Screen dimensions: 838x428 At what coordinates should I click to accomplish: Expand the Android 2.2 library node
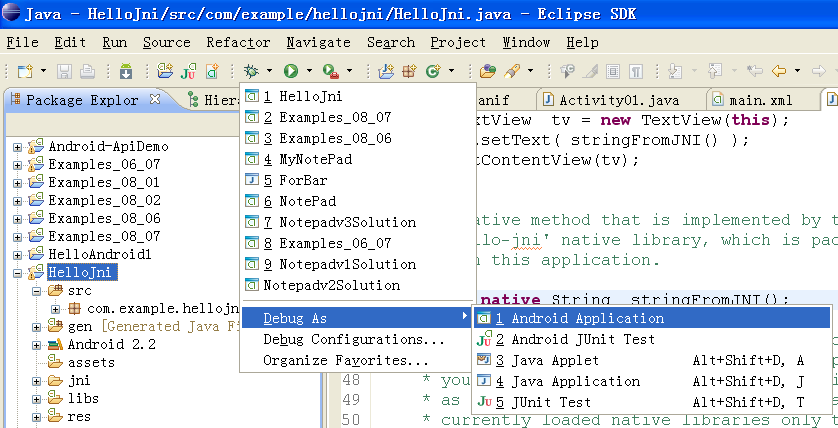[36, 345]
